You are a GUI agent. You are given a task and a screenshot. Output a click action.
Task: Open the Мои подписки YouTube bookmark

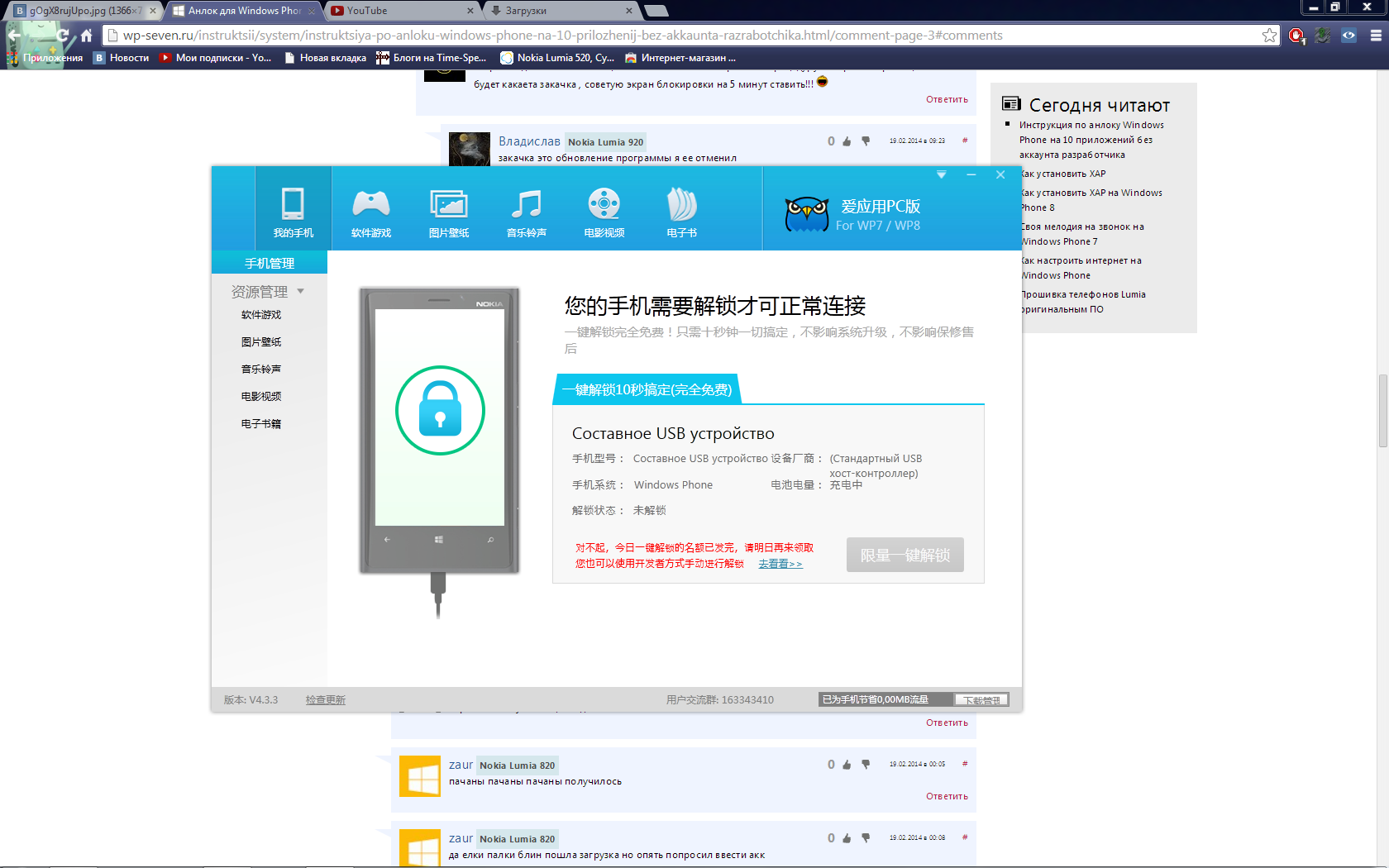tap(215, 58)
